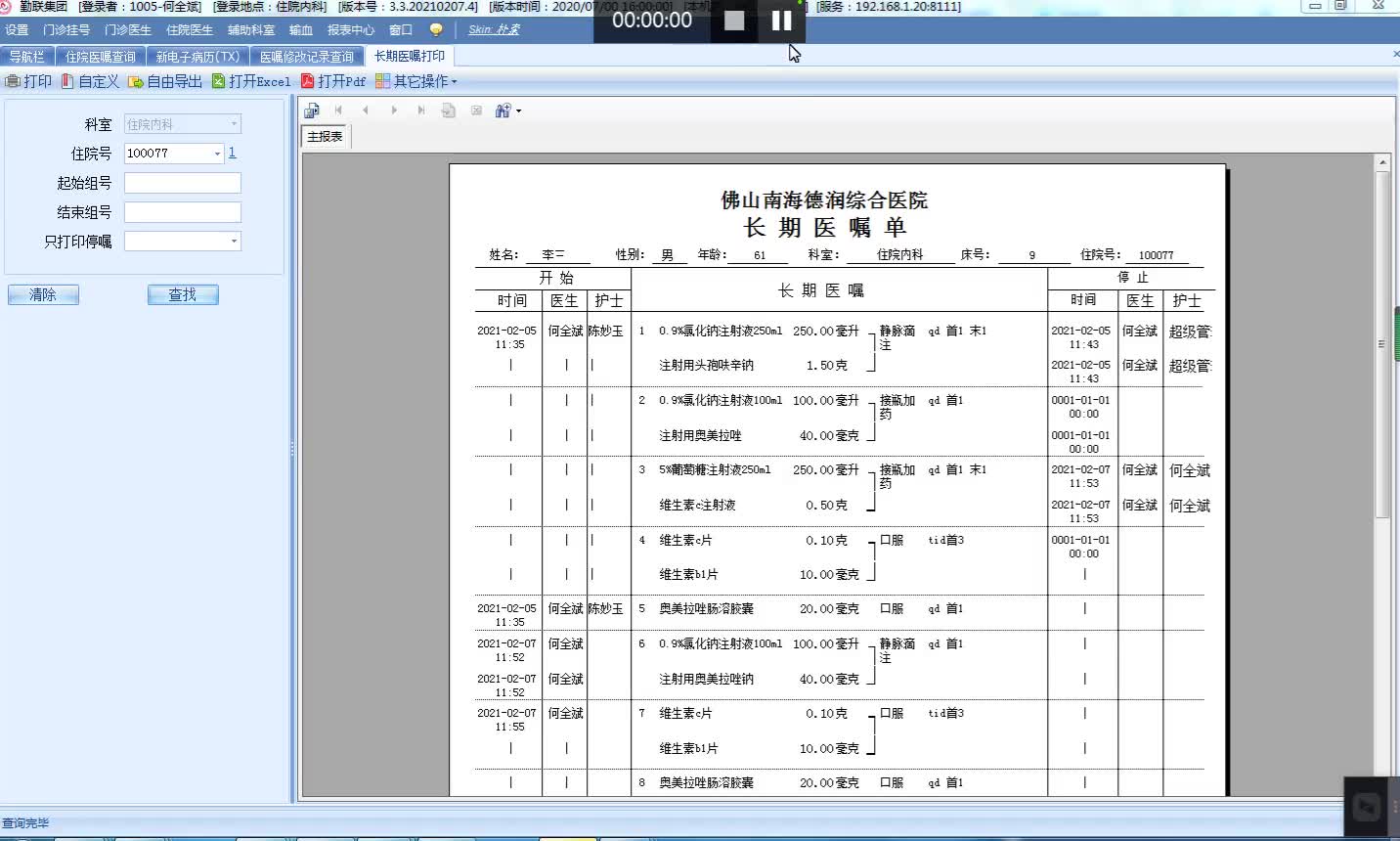Click order row 0.9%氯化钠注射液250ml

(x=721, y=332)
